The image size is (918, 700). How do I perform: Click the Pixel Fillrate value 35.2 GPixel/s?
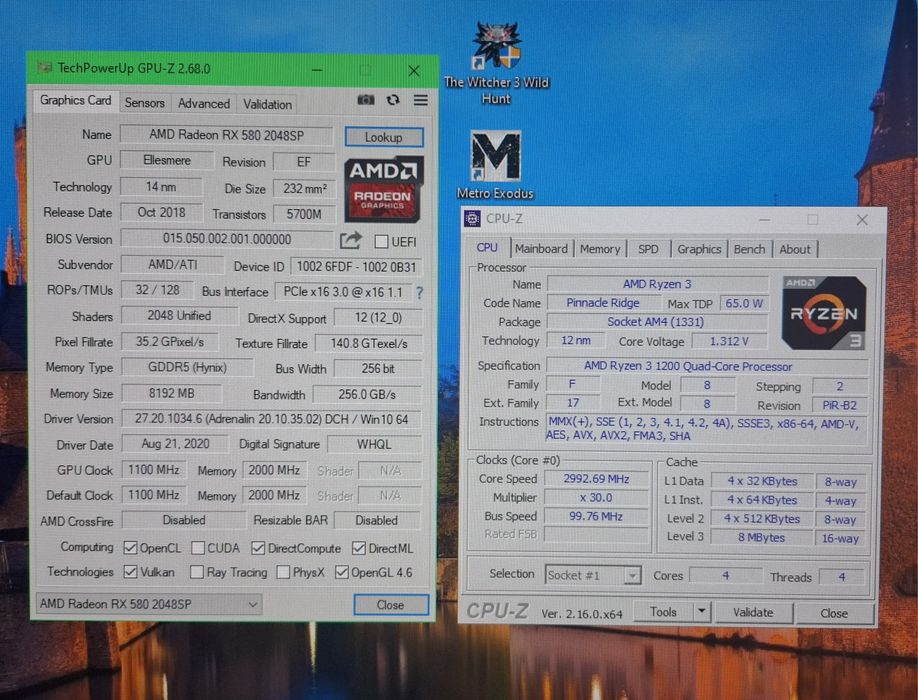[x=170, y=342]
